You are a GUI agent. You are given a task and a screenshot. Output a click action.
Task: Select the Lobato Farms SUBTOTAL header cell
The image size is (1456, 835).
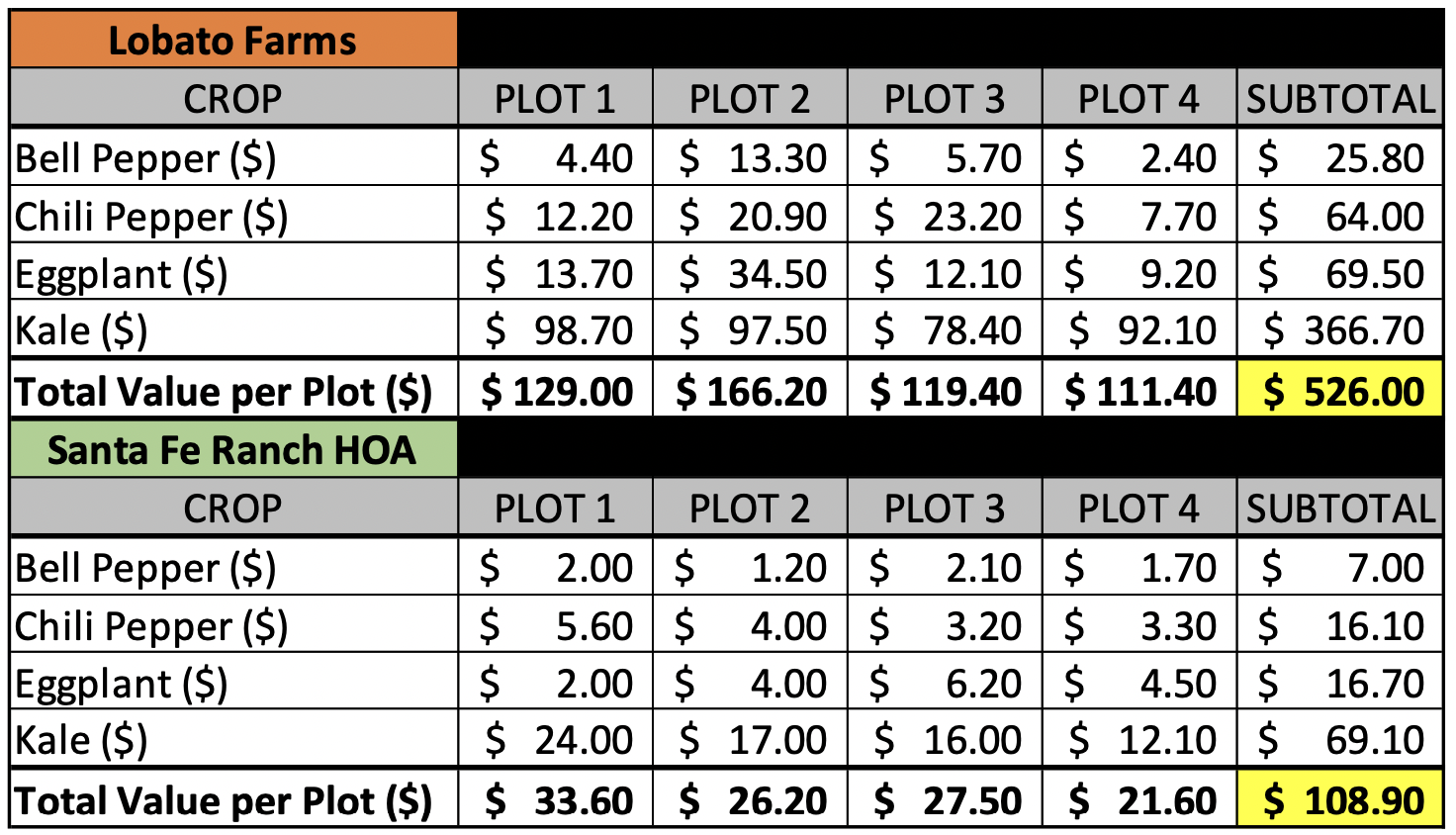[x=1339, y=99]
